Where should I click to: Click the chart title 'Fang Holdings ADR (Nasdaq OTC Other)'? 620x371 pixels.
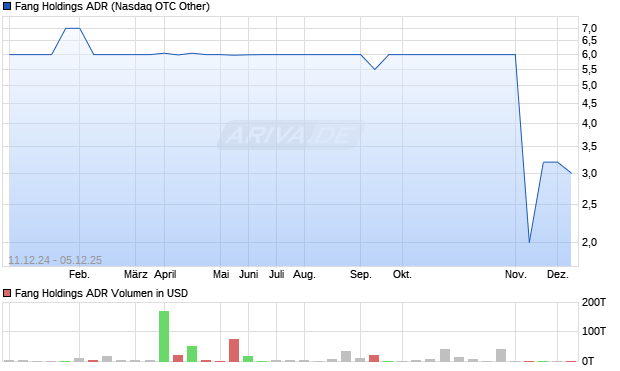tap(112, 6)
